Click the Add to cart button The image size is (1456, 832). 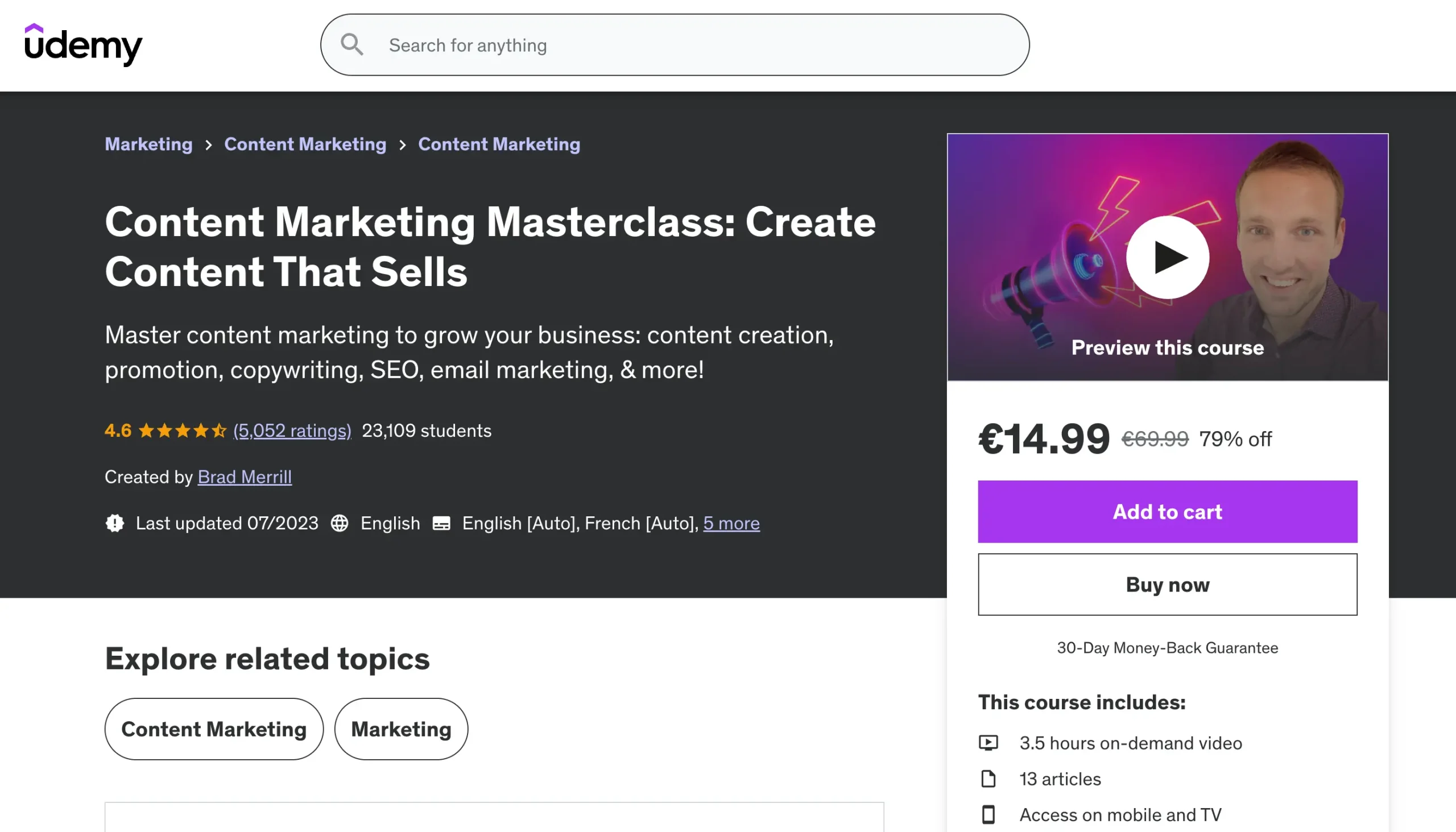[1167, 511]
